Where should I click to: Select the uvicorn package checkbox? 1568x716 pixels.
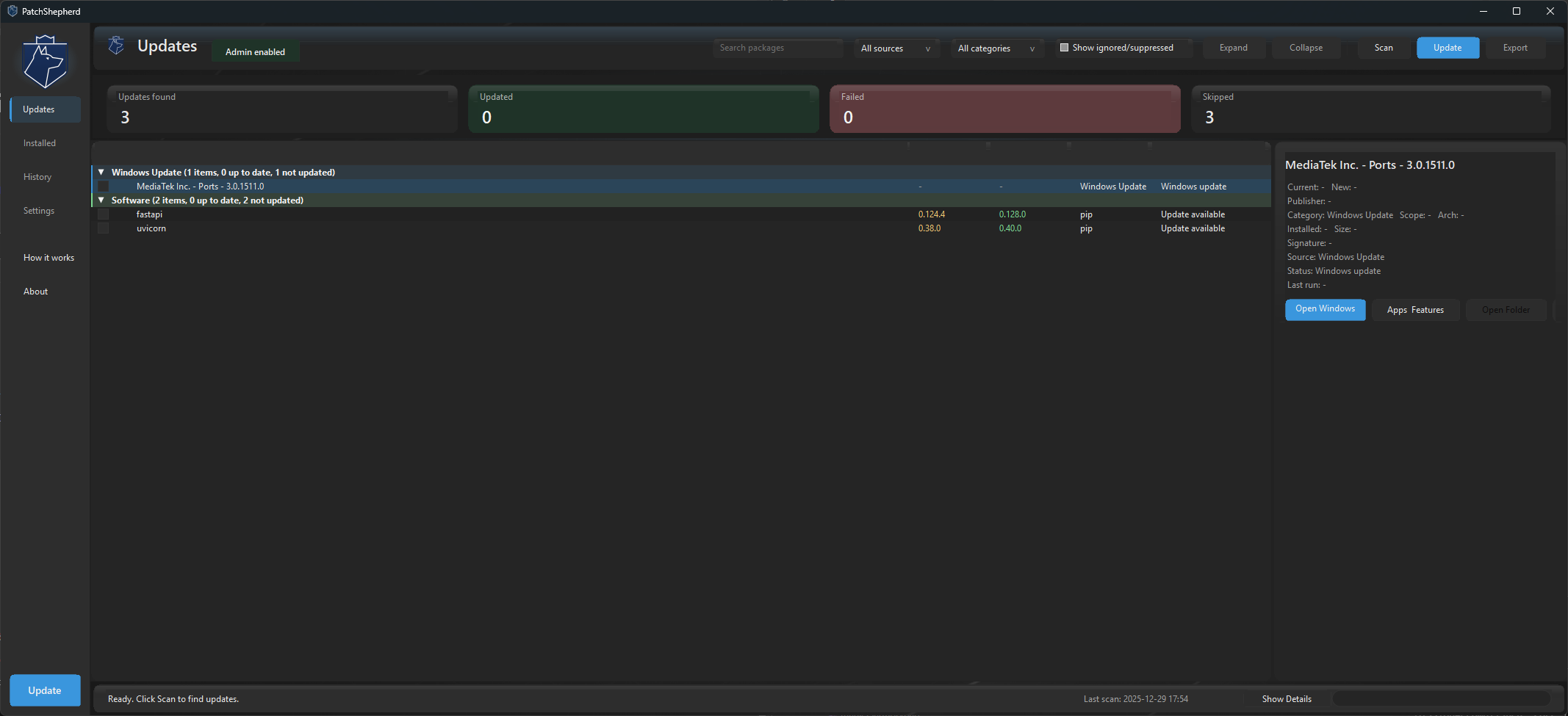pos(103,228)
